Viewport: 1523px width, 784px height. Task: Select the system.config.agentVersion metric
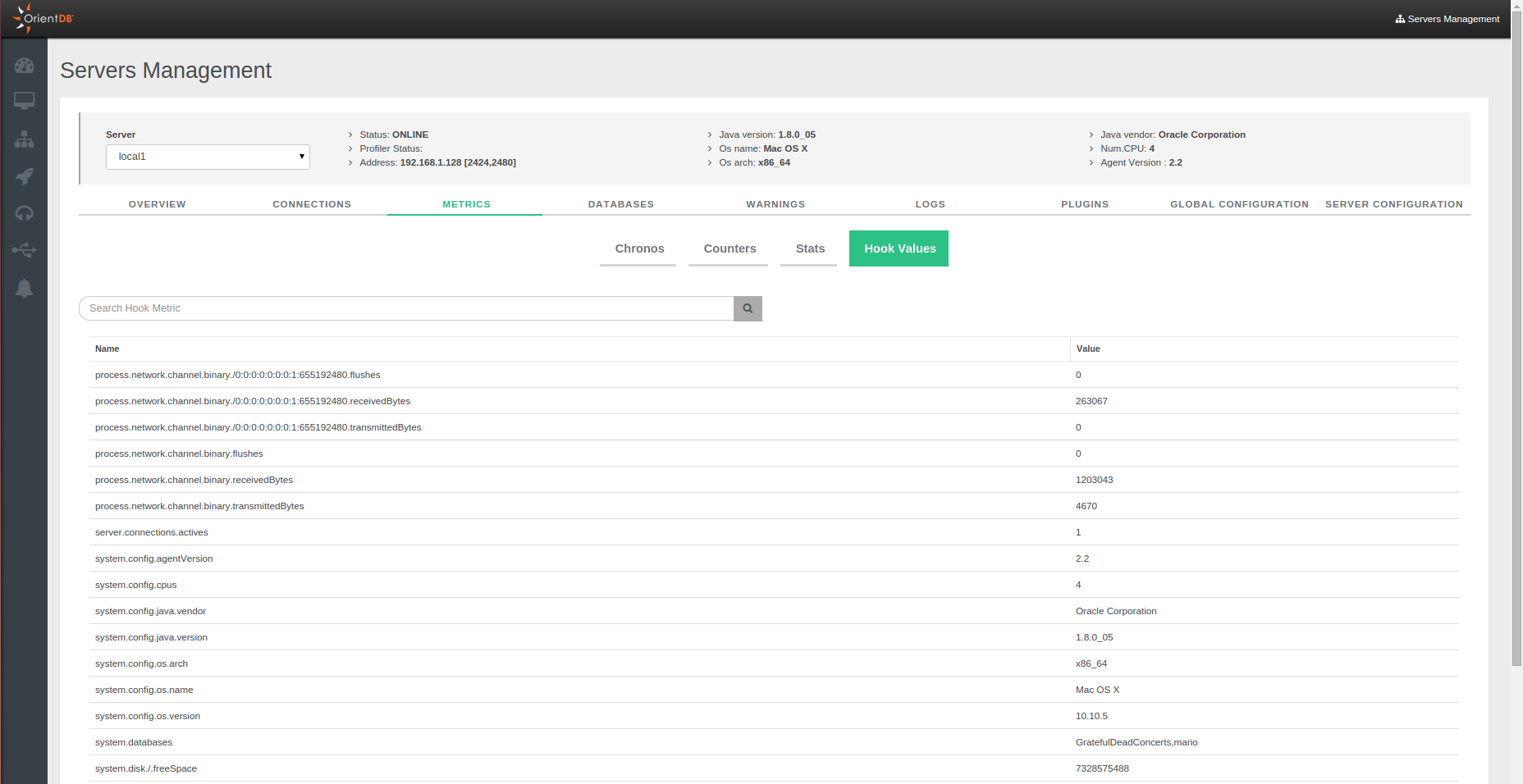click(154, 558)
